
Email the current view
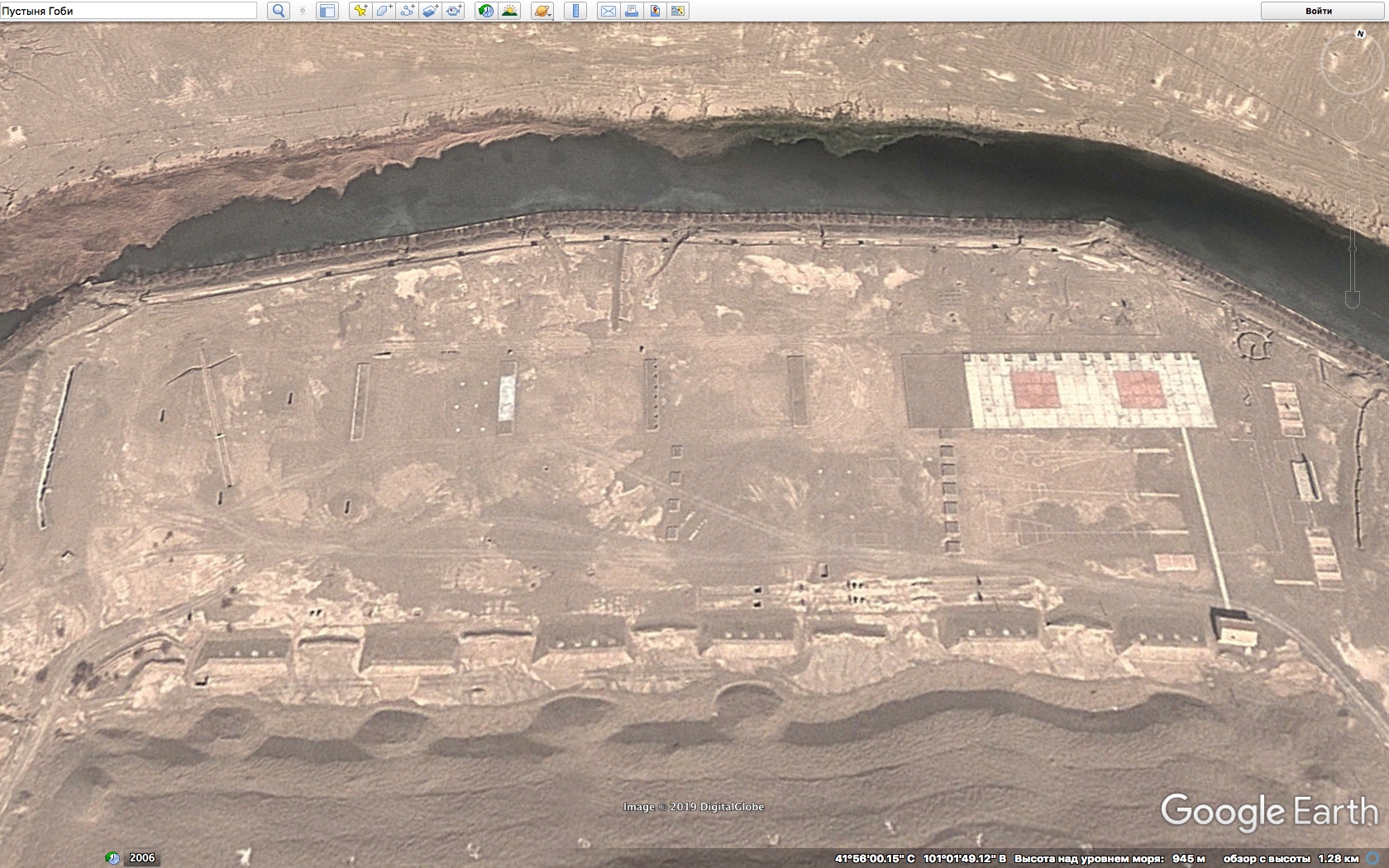(x=608, y=11)
